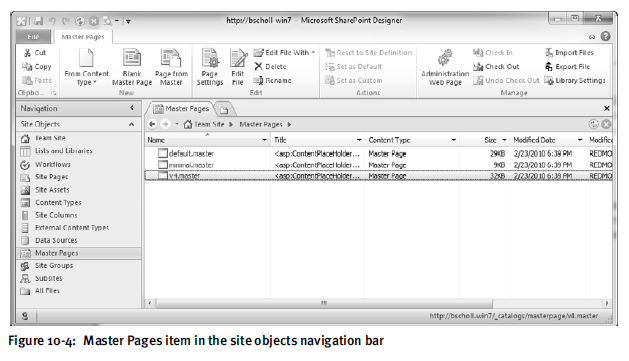Open the Size column dropdown
Screen dimensions: 629x361
point(505,140)
